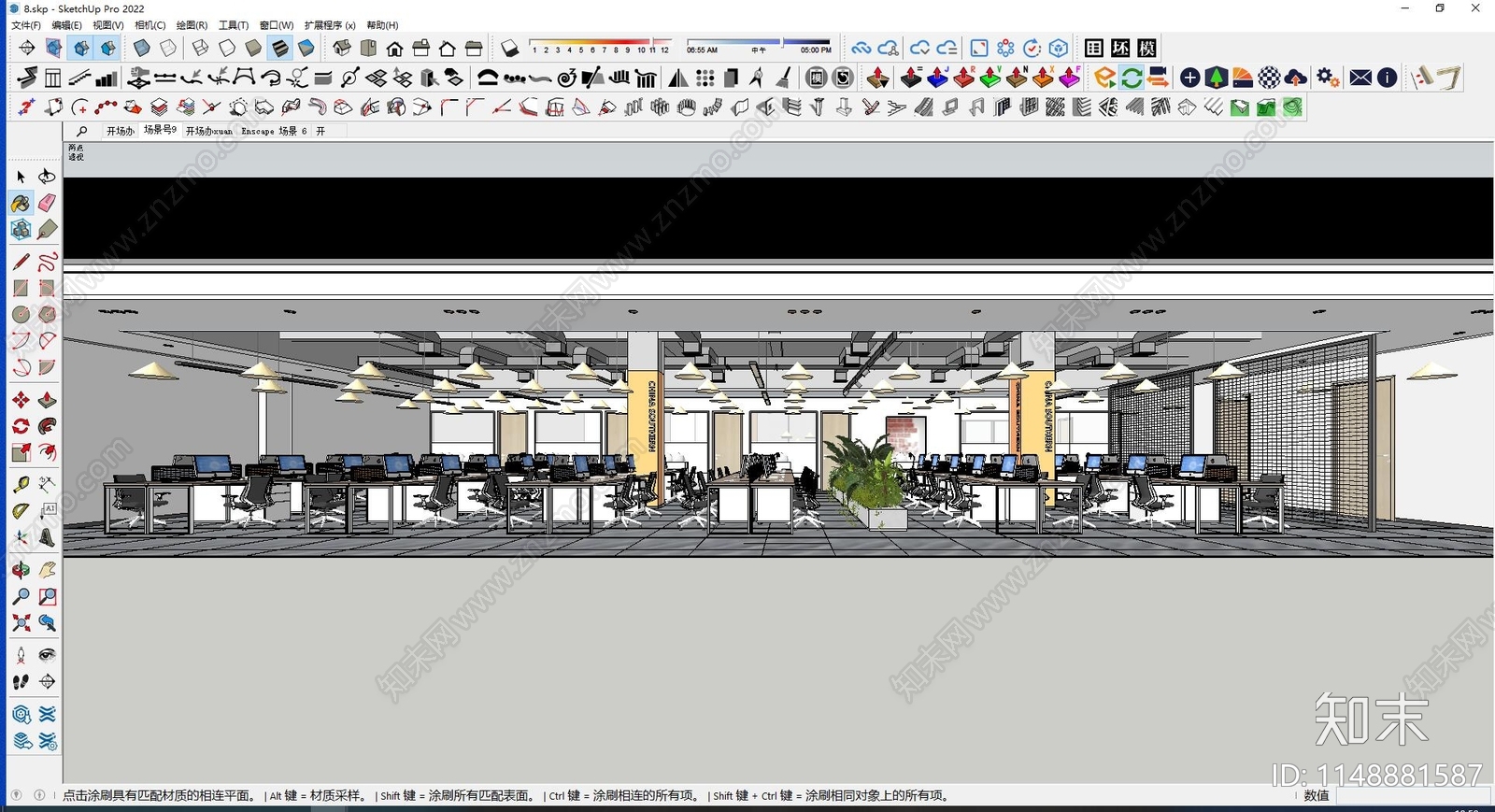The image size is (1495, 812).
Task: Click the 模 plugin toolbar button
Action: click(1147, 49)
